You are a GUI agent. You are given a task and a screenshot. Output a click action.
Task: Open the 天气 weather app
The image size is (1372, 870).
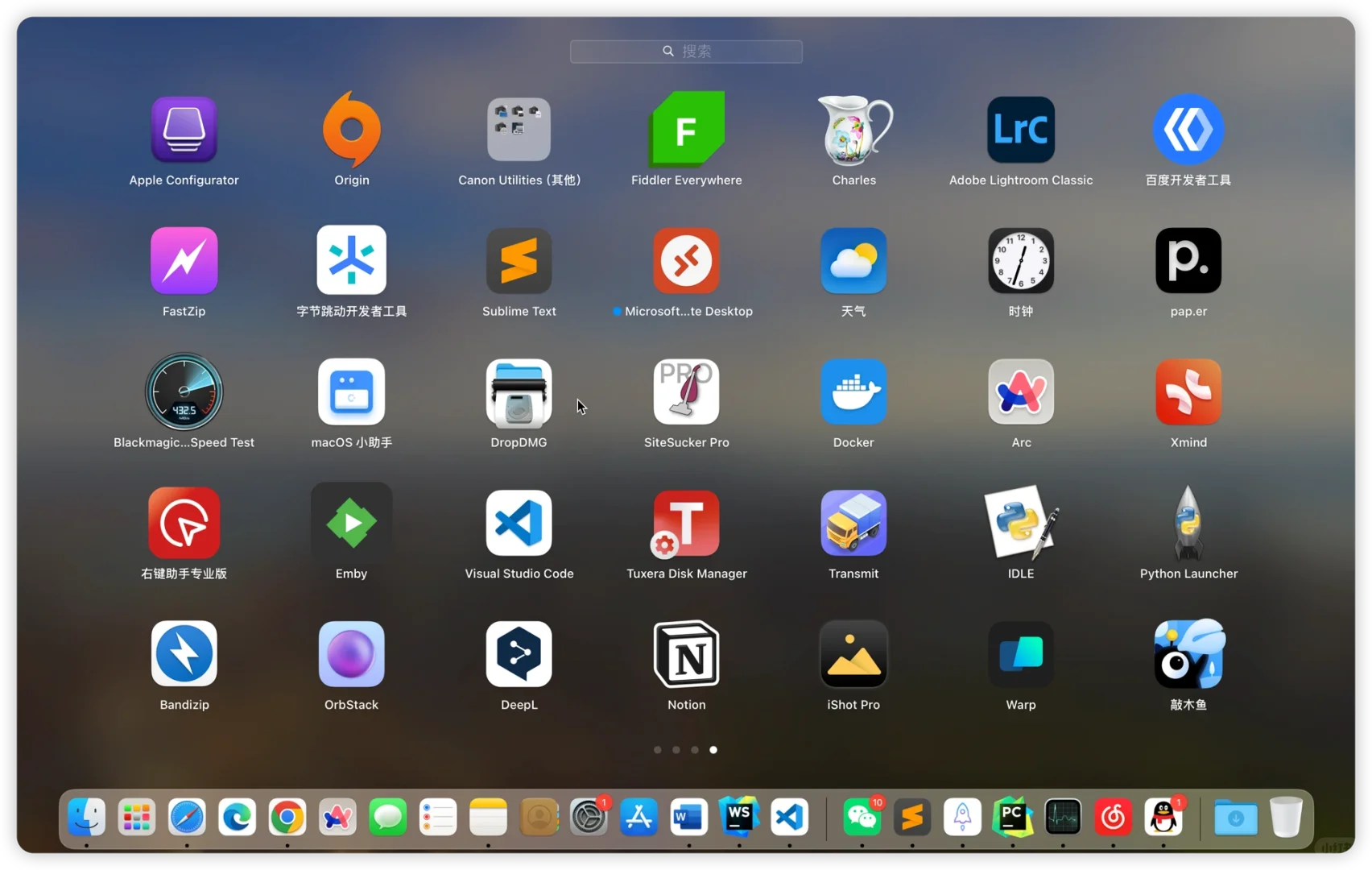pyautogui.click(x=854, y=261)
